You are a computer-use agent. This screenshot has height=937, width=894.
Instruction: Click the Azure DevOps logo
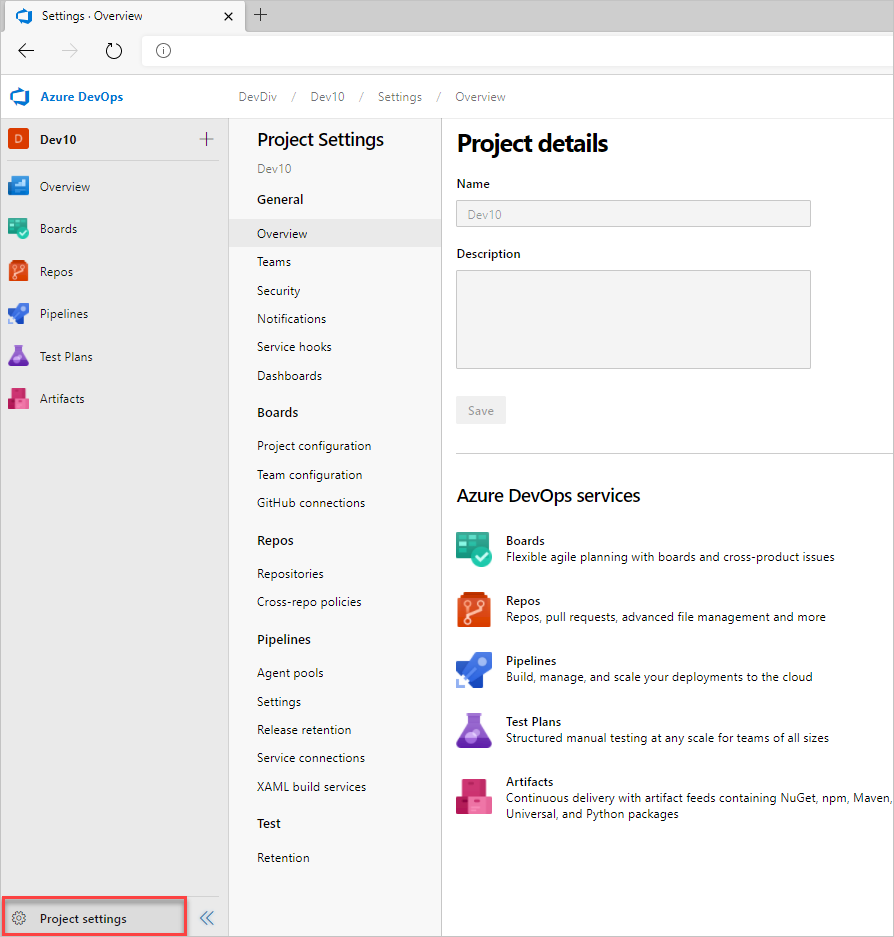tap(19, 96)
